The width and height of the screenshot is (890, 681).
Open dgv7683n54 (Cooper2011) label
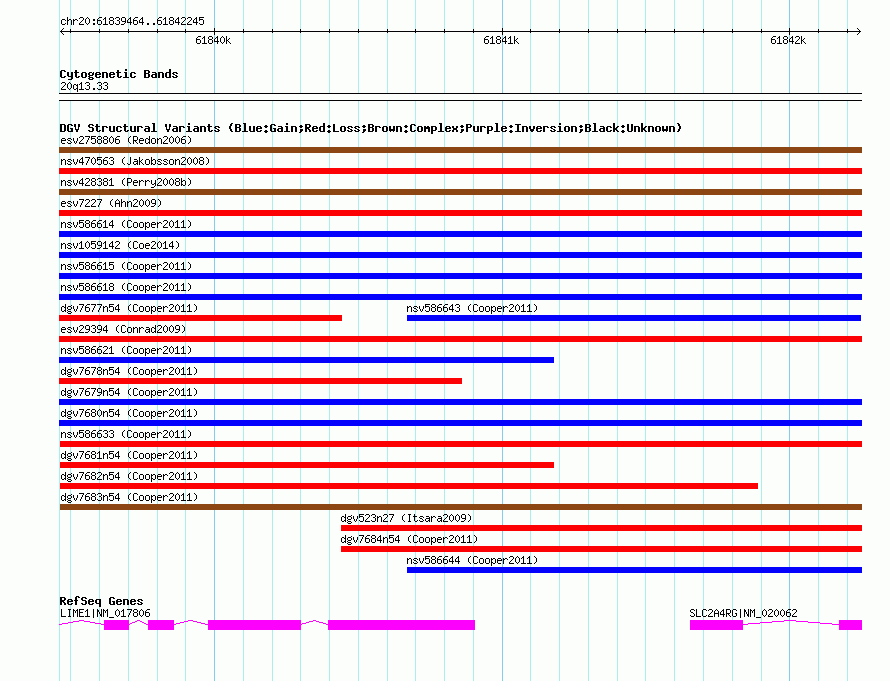pyautogui.click(x=129, y=497)
